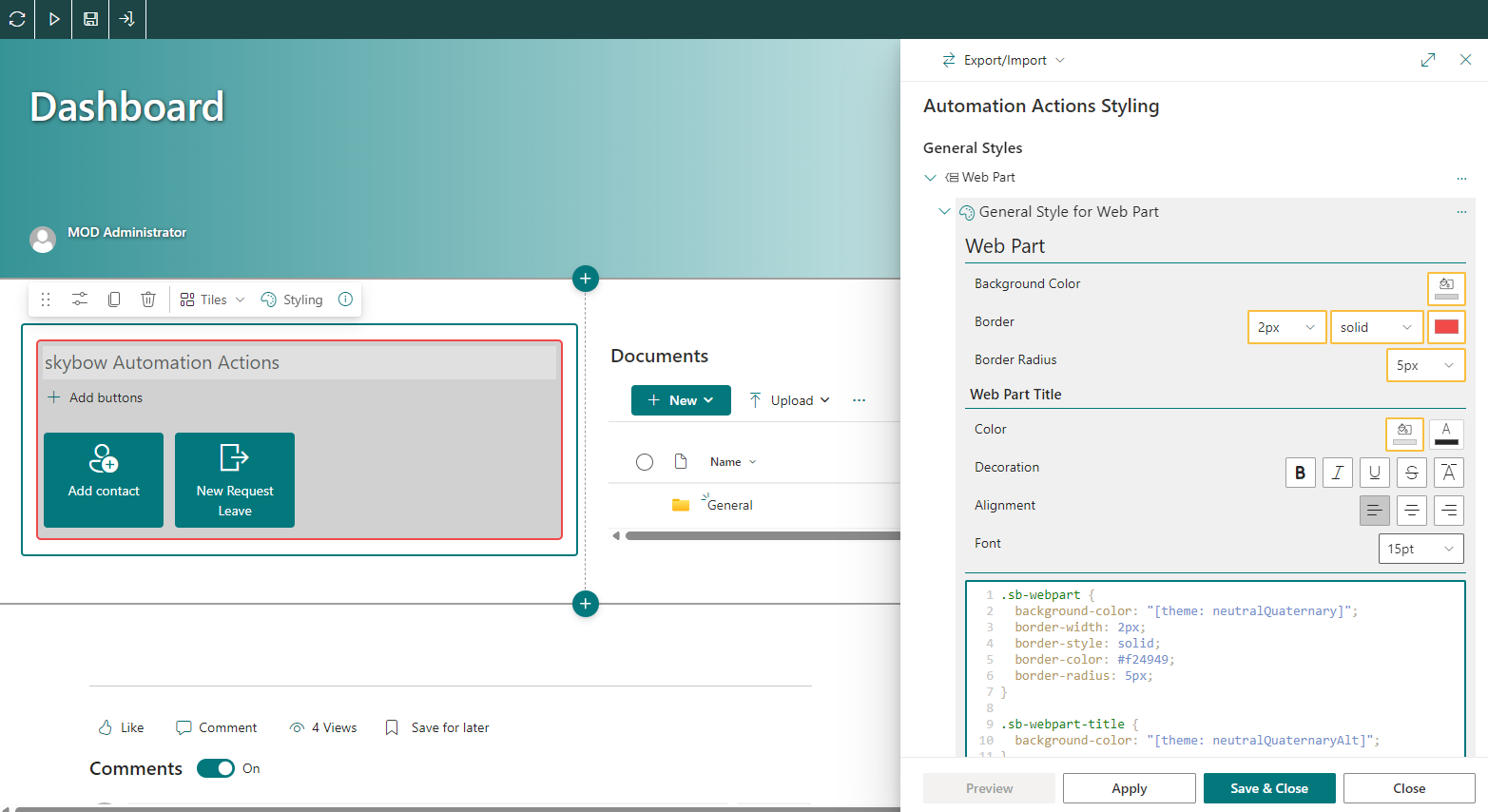Click the Add contact tile
The height and width of the screenshot is (812, 1488).
104,480
